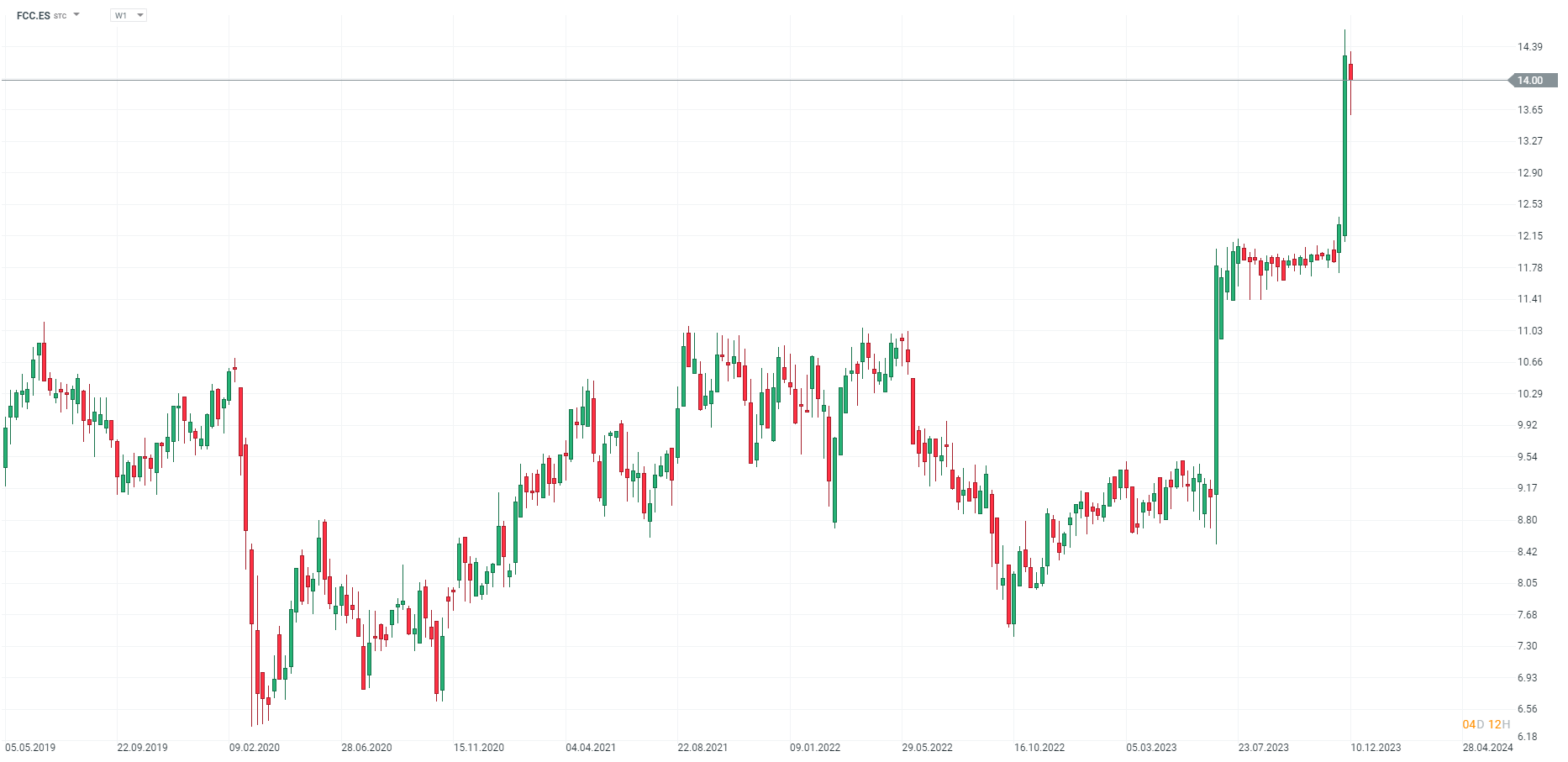This screenshot has height=762, width=1568.
Task: Click the 14.39 price axis label
Action: pos(1529,47)
